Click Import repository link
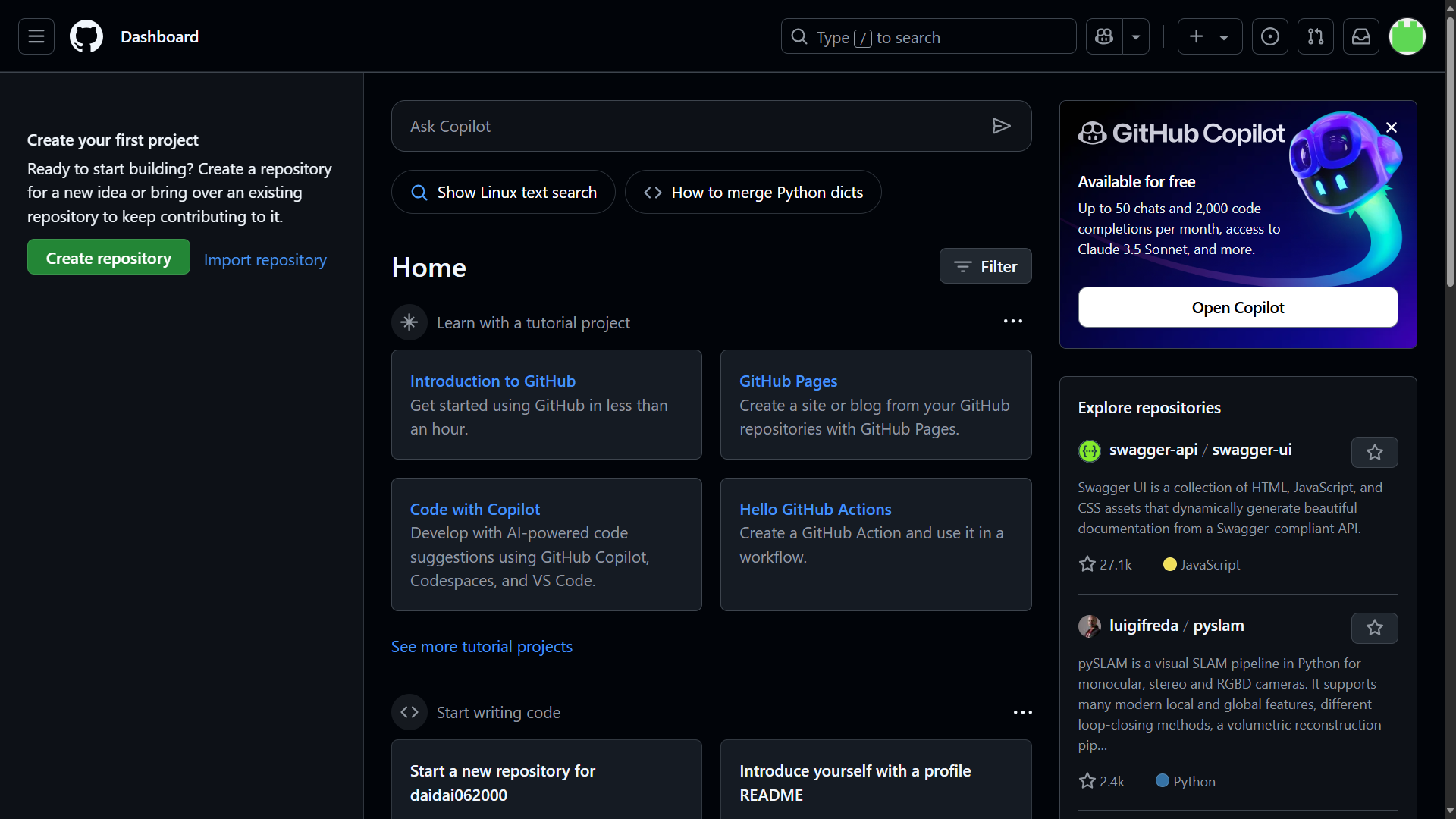Screen dimensions: 1456x819 pos(265,259)
